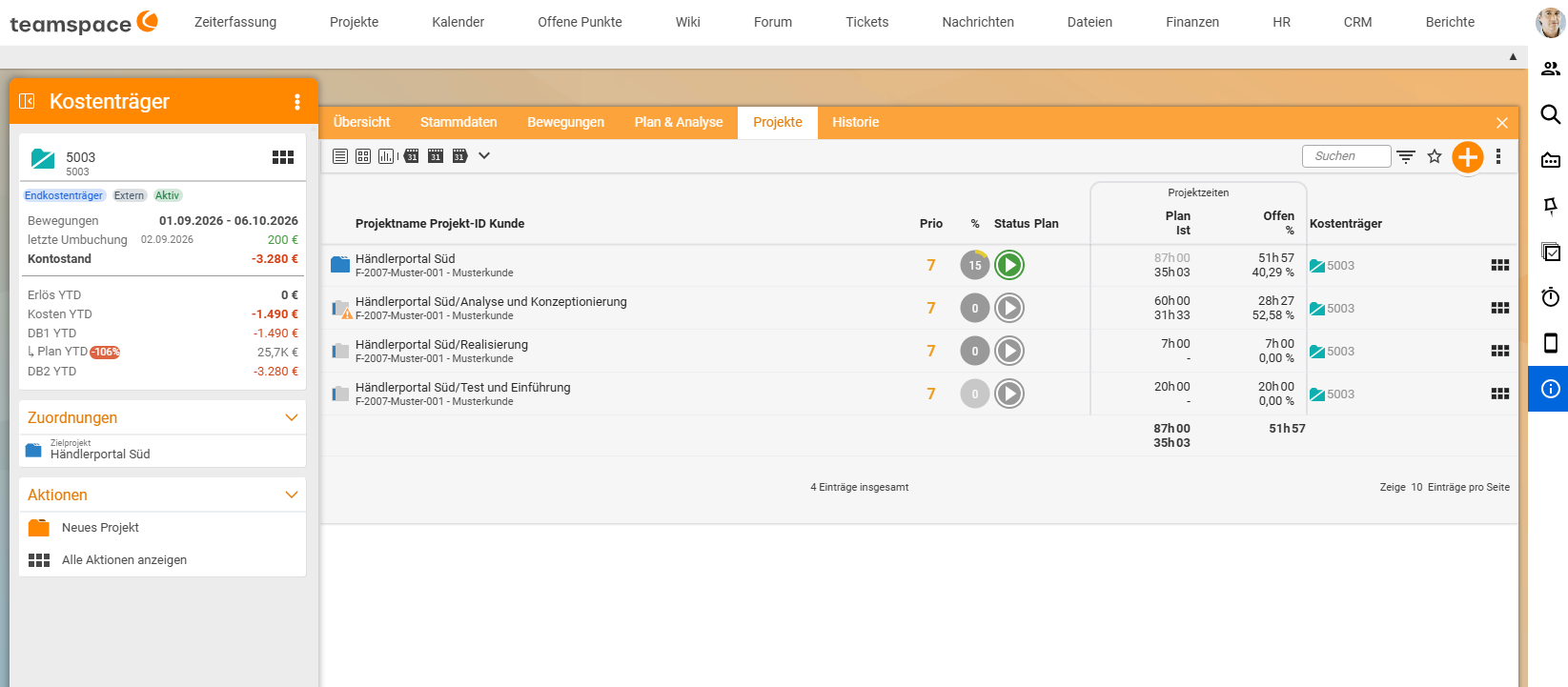Viewport: 1568px width, 687px height.
Task: Collapse the Kostenträger side panel icon
Action: 27,101
